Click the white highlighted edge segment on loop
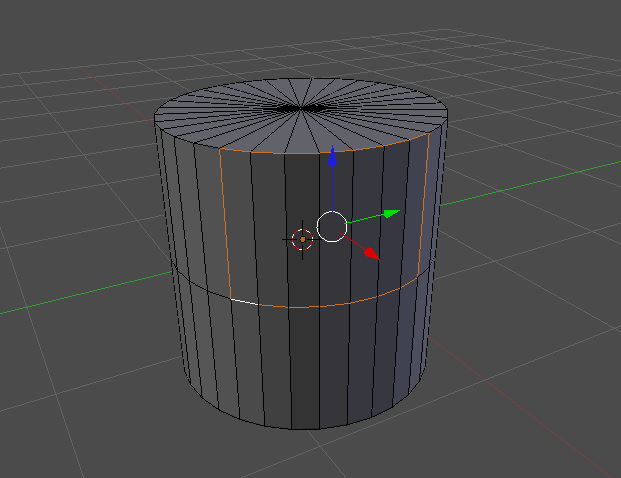This screenshot has height=478, width=621. 244,302
